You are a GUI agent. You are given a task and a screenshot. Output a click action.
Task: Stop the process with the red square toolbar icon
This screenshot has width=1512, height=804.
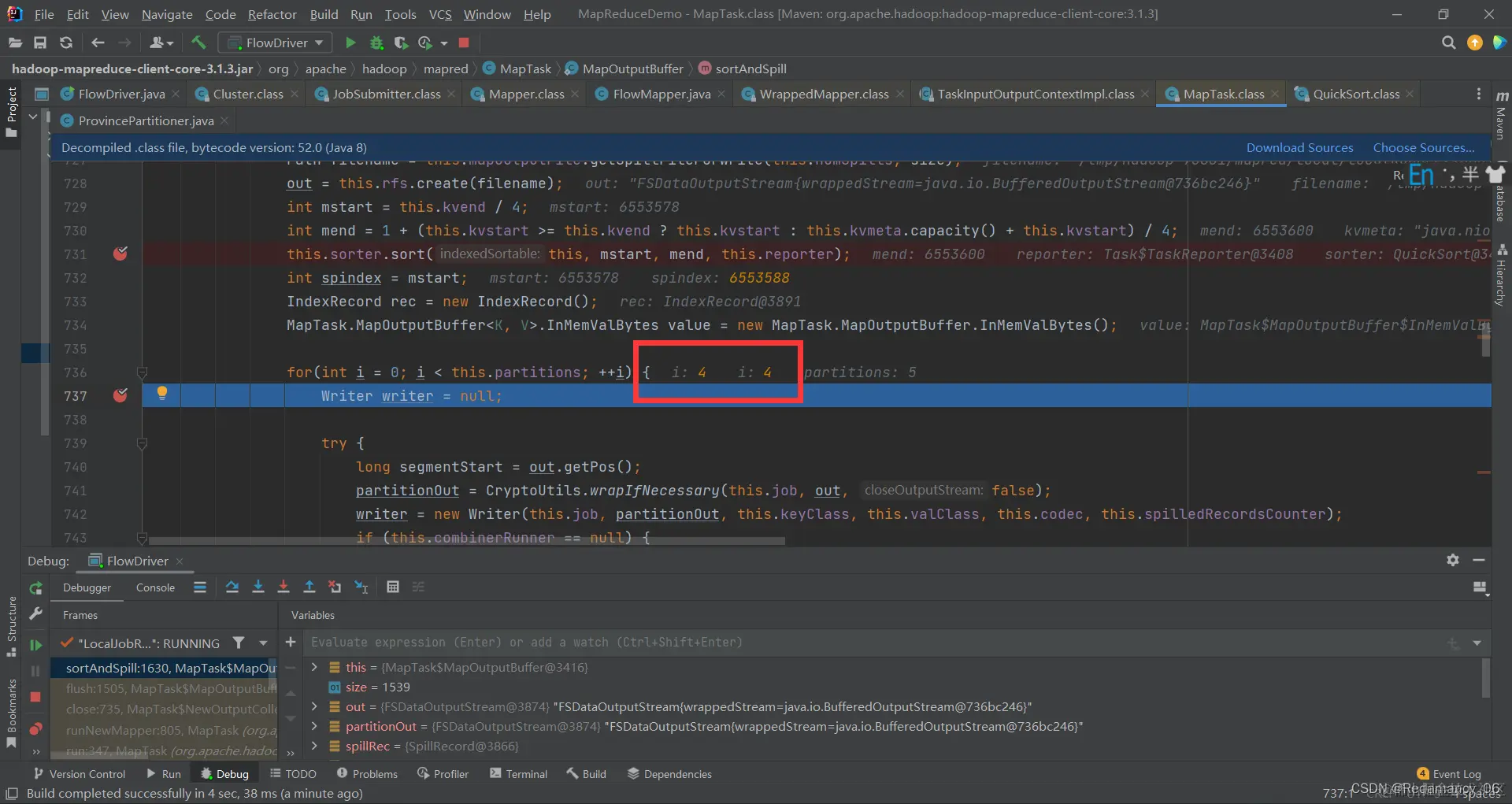tap(464, 43)
